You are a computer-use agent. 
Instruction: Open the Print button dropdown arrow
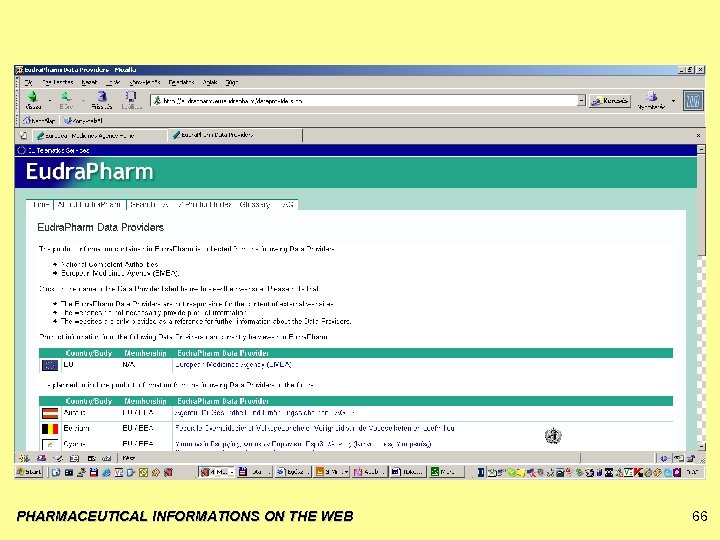[x=673, y=101]
